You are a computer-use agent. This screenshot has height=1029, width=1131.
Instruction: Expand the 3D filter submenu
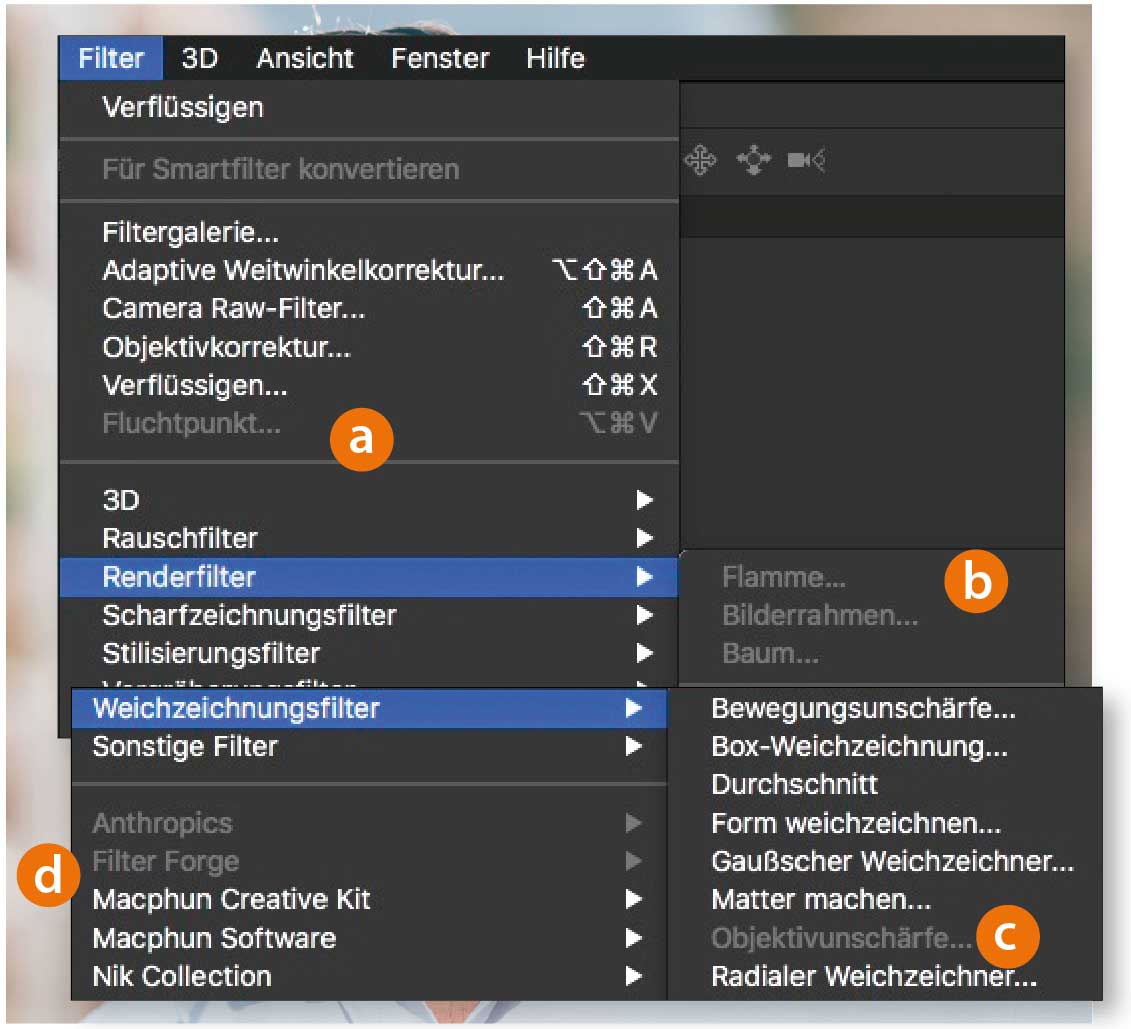369,500
